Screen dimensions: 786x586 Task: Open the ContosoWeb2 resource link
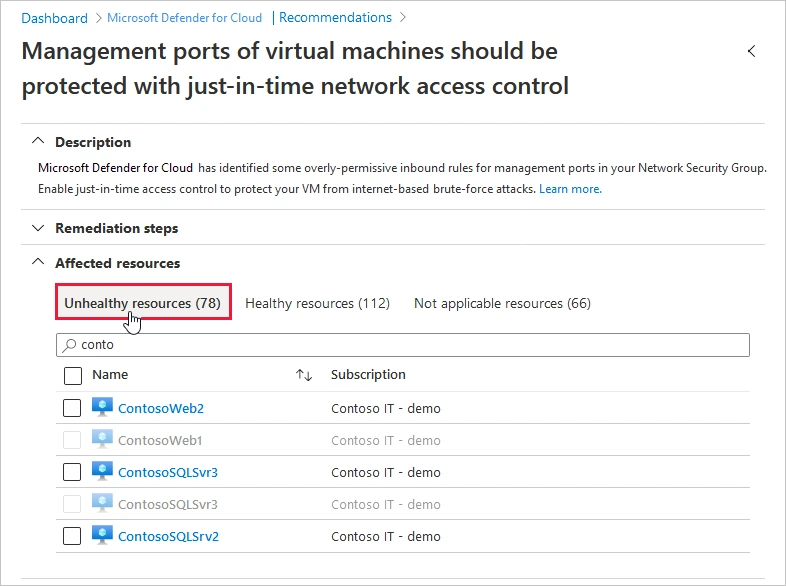(161, 408)
